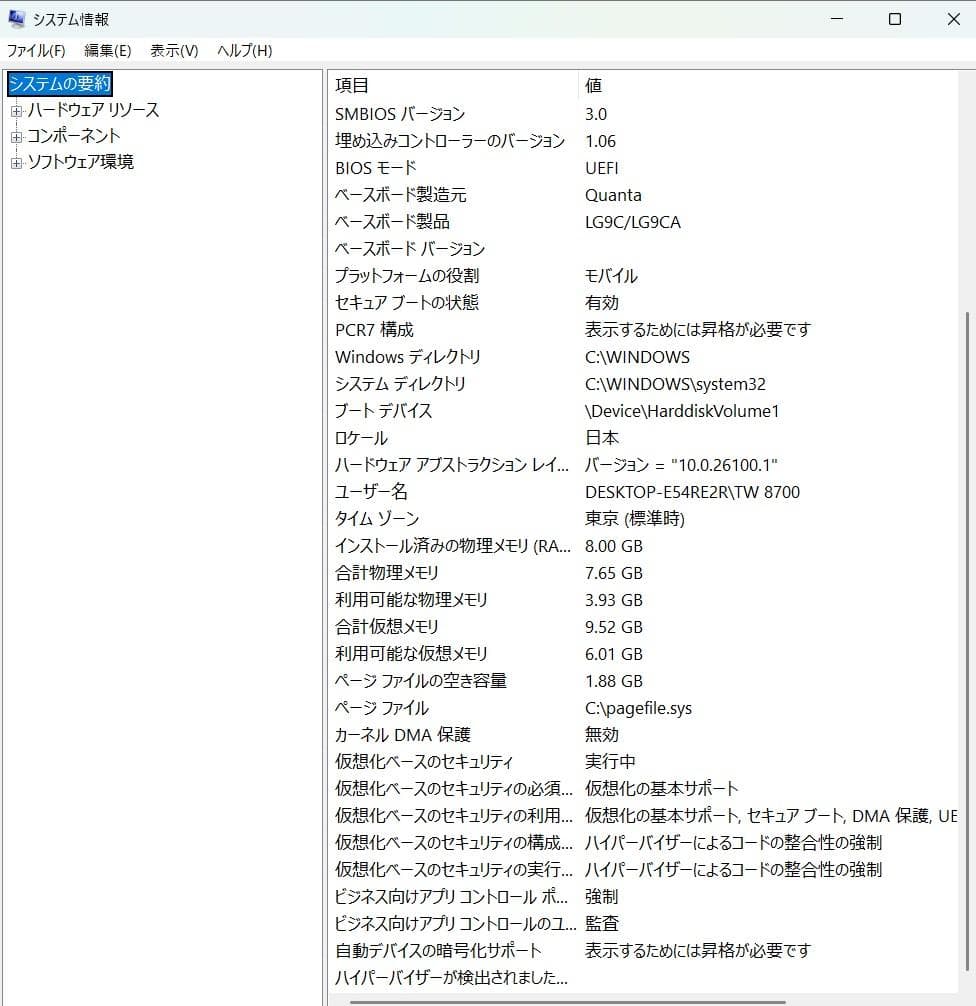976x1006 pixels.
Task: Select the システムの要約 tree item
Action: (58, 84)
